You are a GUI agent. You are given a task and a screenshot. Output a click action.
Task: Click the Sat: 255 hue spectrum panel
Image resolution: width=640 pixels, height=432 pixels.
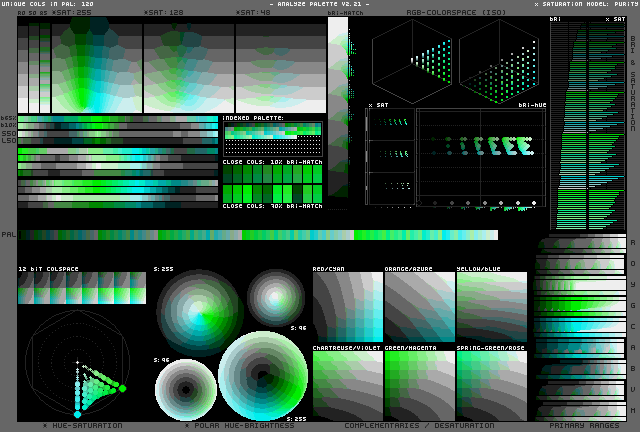pos(97,66)
